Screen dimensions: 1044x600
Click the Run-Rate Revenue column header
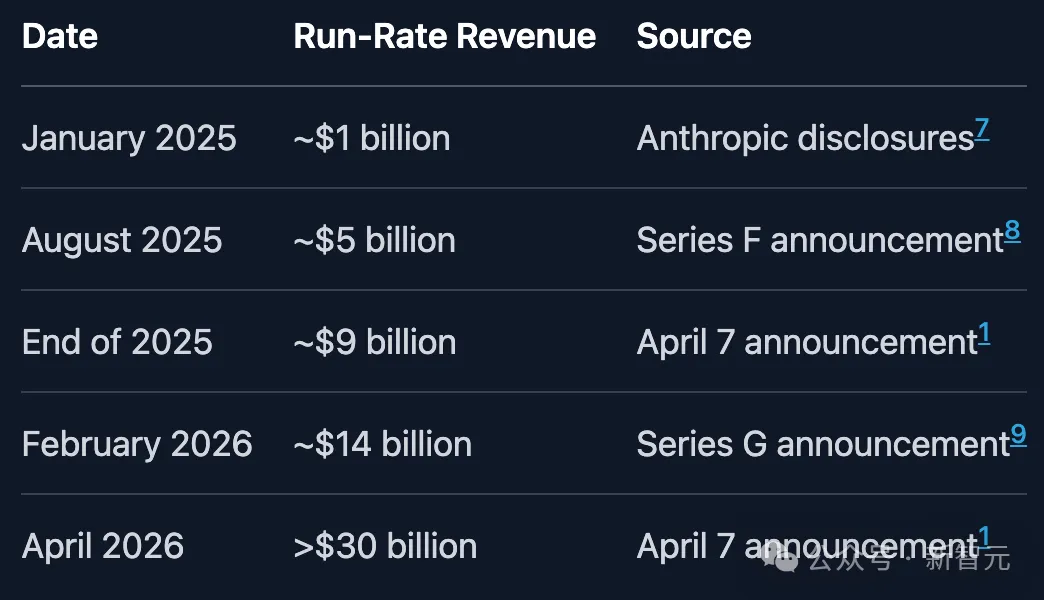click(x=445, y=36)
